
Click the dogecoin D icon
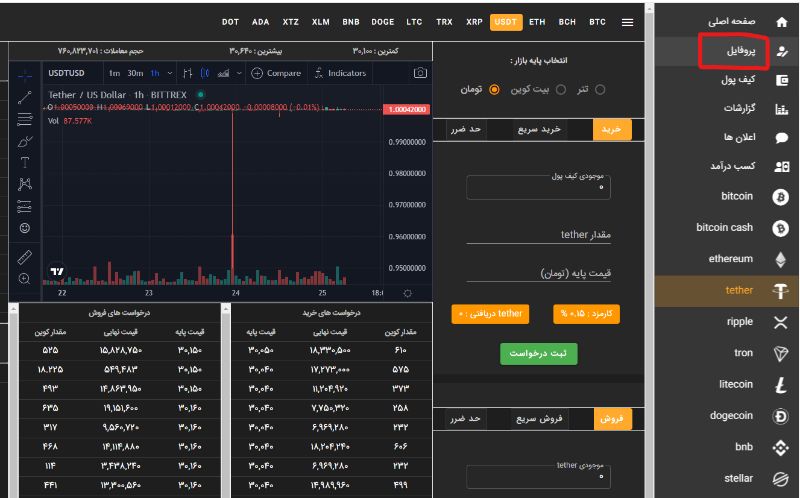coord(781,416)
